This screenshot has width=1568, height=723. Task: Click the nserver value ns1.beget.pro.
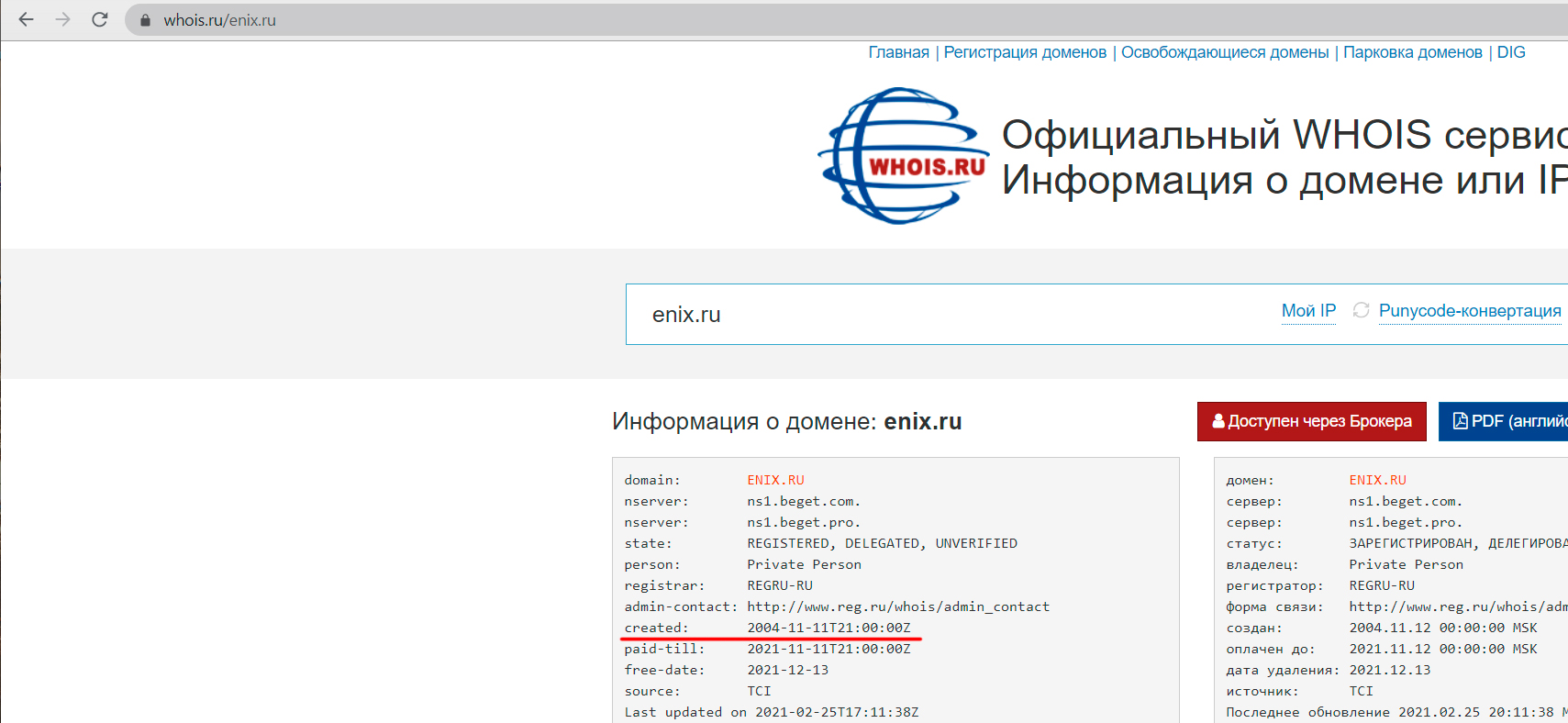click(x=804, y=522)
